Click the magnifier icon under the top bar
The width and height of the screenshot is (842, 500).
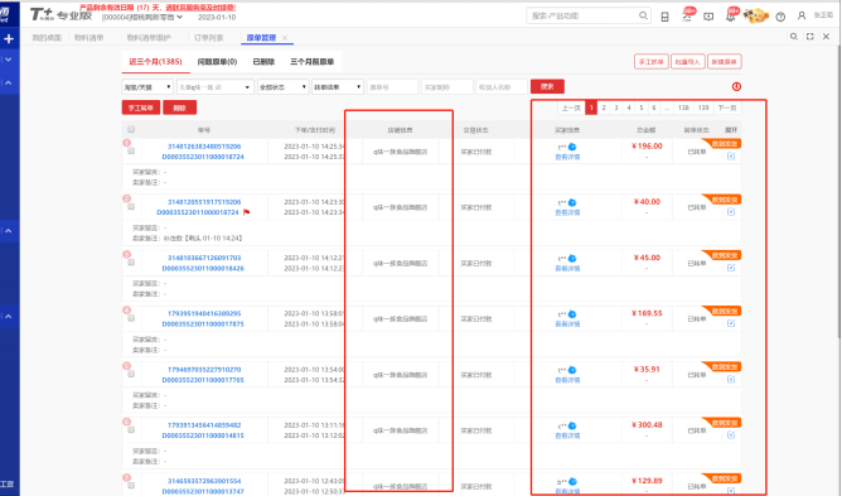point(792,37)
